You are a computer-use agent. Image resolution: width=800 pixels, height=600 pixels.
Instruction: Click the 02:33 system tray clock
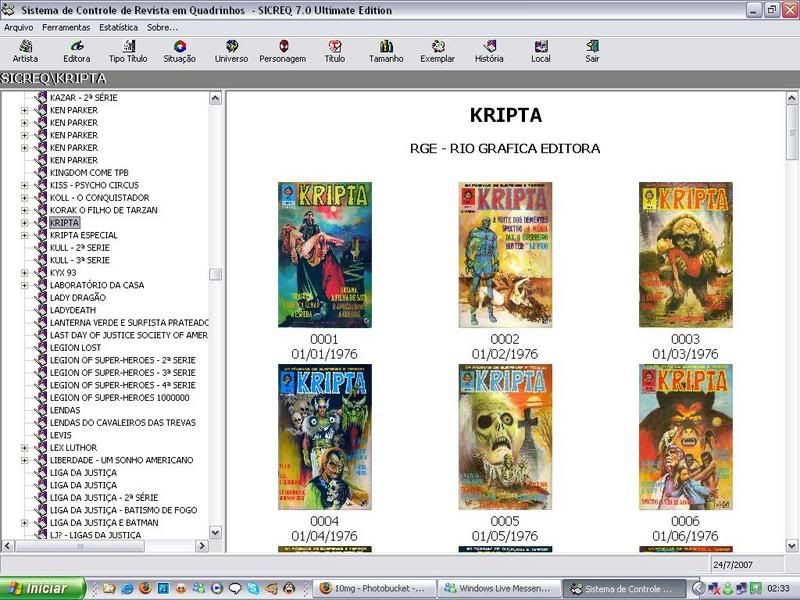[x=778, y=588]
